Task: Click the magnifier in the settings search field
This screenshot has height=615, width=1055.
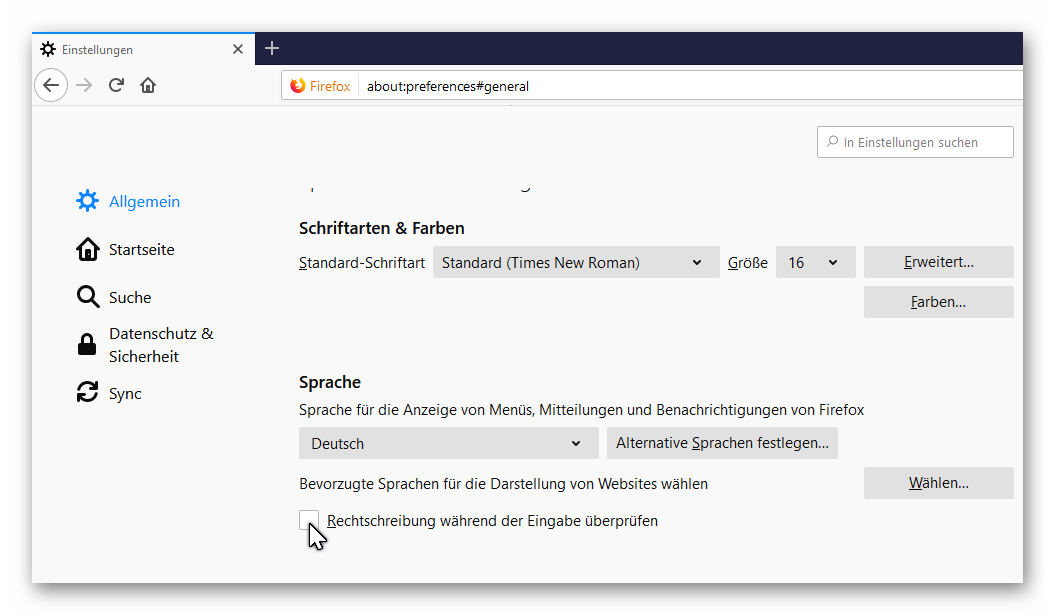Action: [x=833, y=141]
